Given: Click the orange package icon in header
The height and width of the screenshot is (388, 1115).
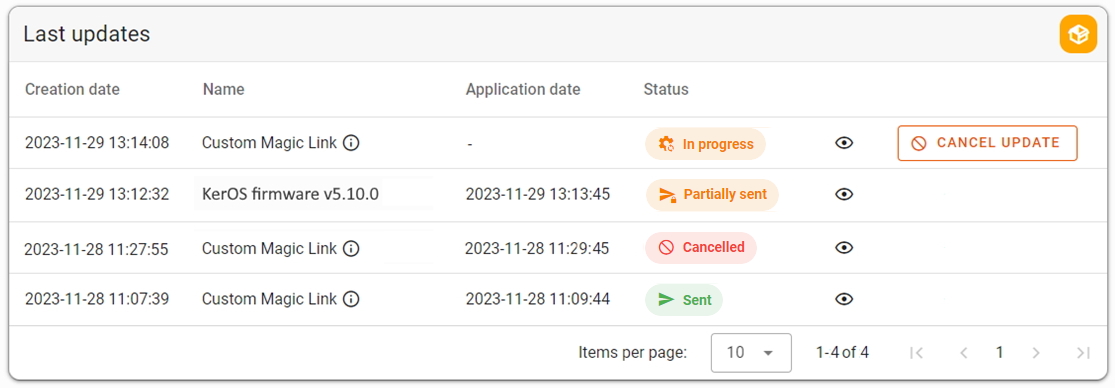Looking at the screenshot, I should 1078,34.
